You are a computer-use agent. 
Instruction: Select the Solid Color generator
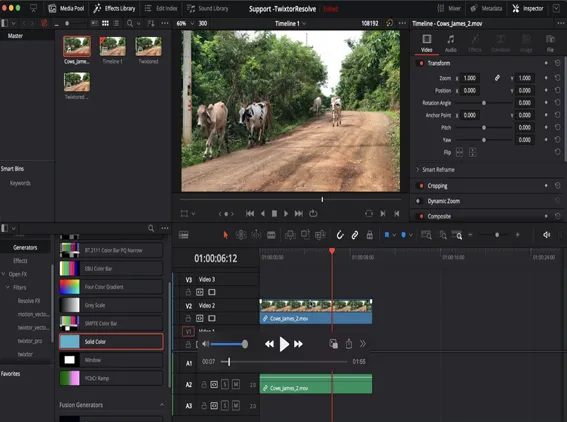(x=111, y=342)
